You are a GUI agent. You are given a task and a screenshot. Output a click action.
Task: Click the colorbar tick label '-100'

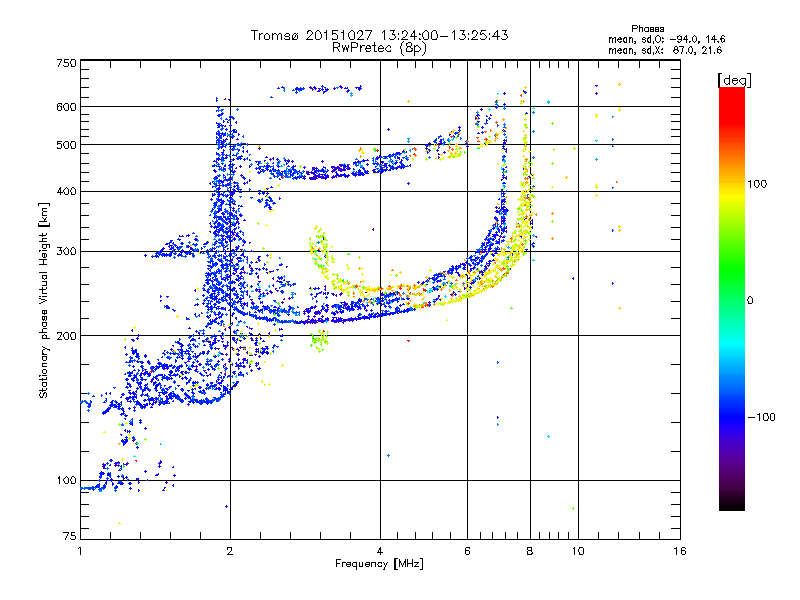click(761, 417)
